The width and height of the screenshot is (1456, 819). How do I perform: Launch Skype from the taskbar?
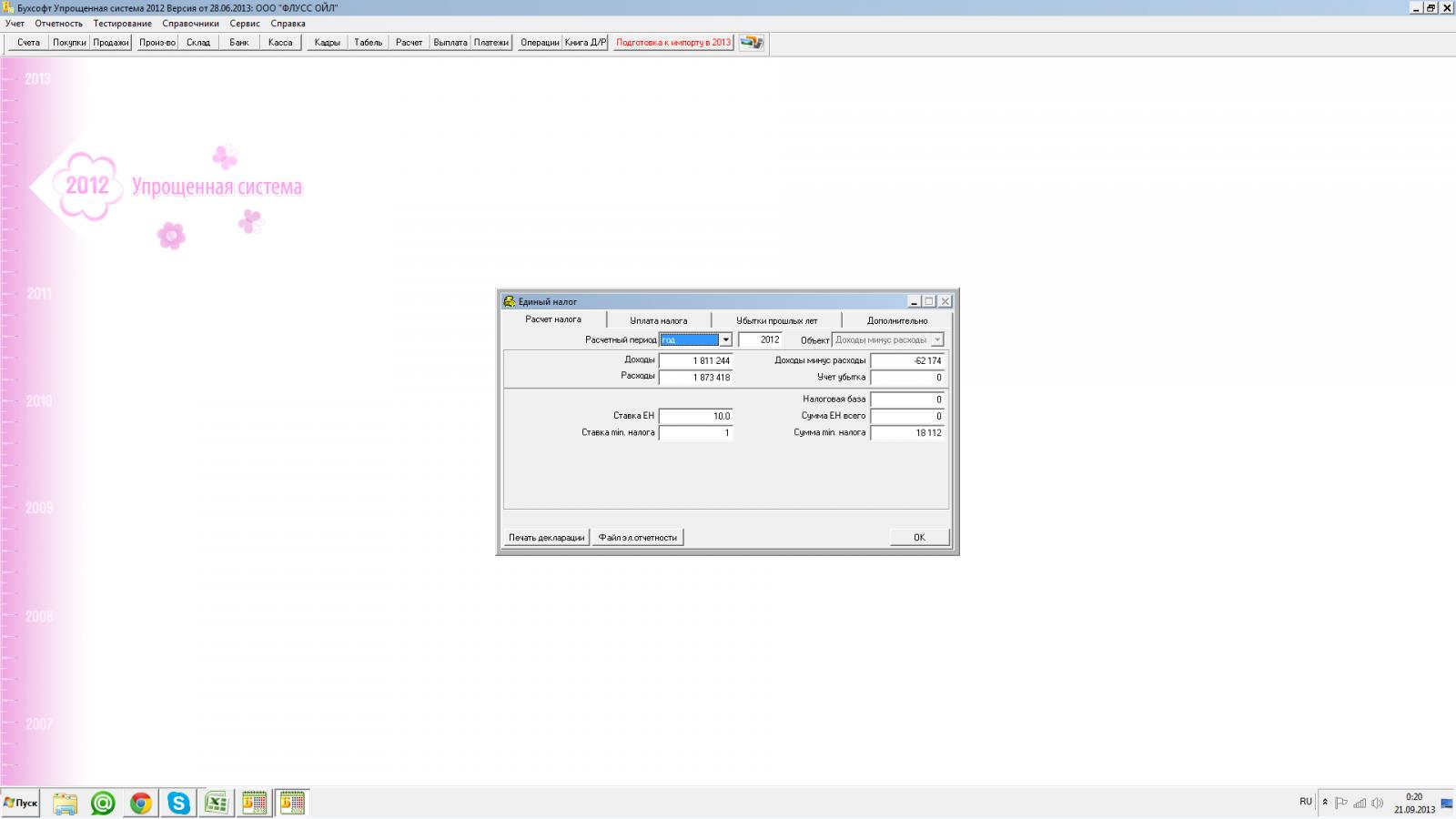(x=178, y=803)
